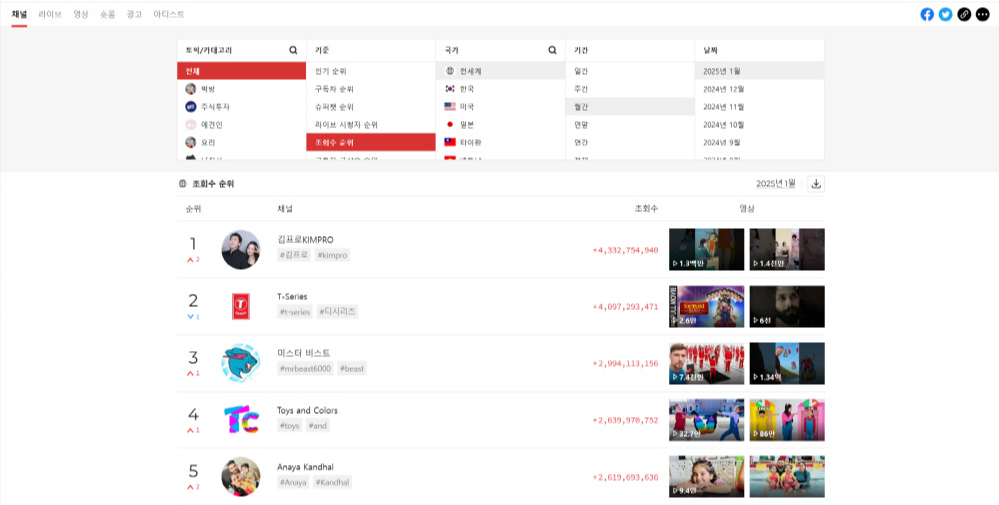Viewport: 999px width, 505px height.
Task: Share the page on Facebook
Action: pos(927,14)
